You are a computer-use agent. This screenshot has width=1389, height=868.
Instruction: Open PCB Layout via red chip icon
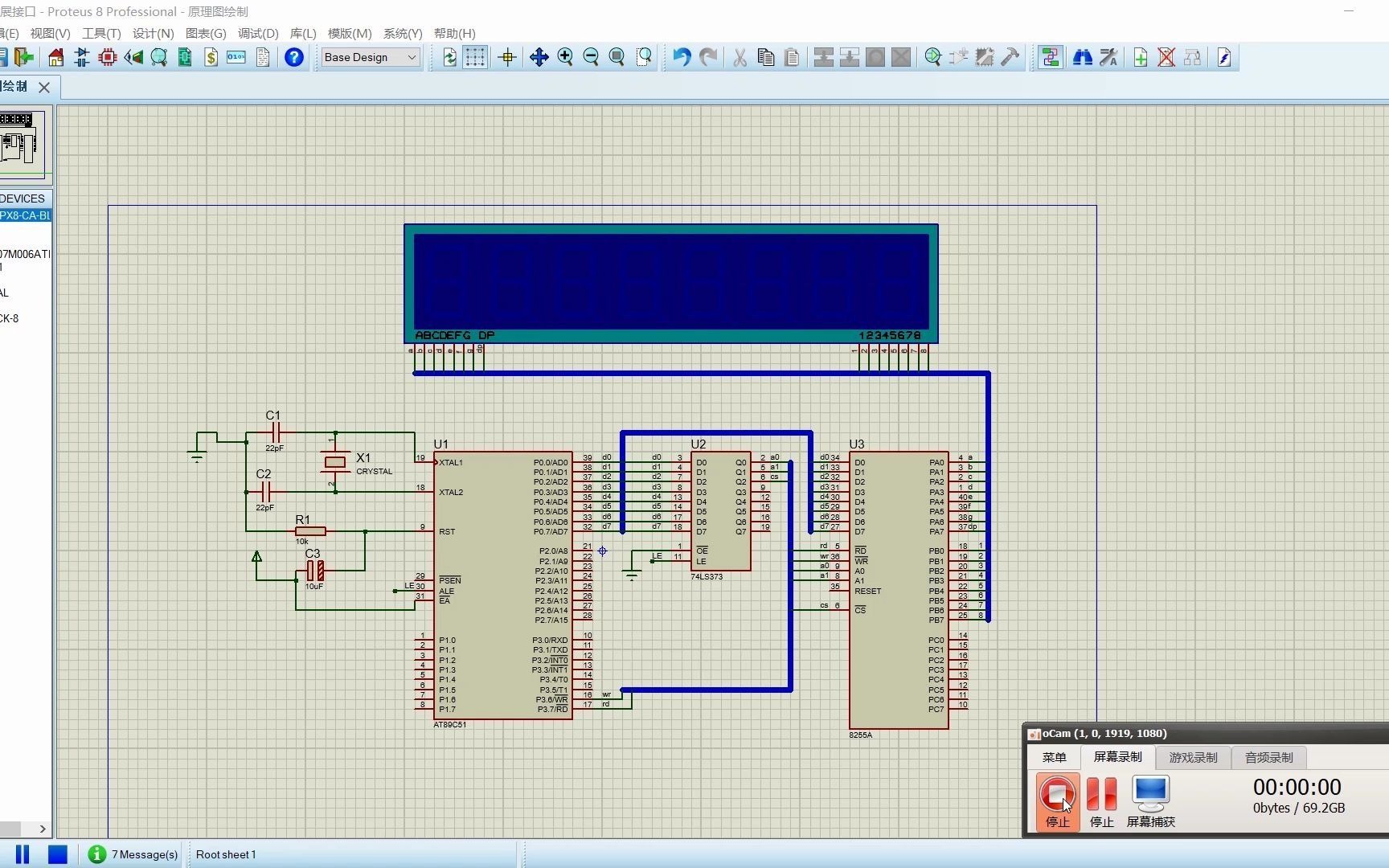click(x=108, y=57)
